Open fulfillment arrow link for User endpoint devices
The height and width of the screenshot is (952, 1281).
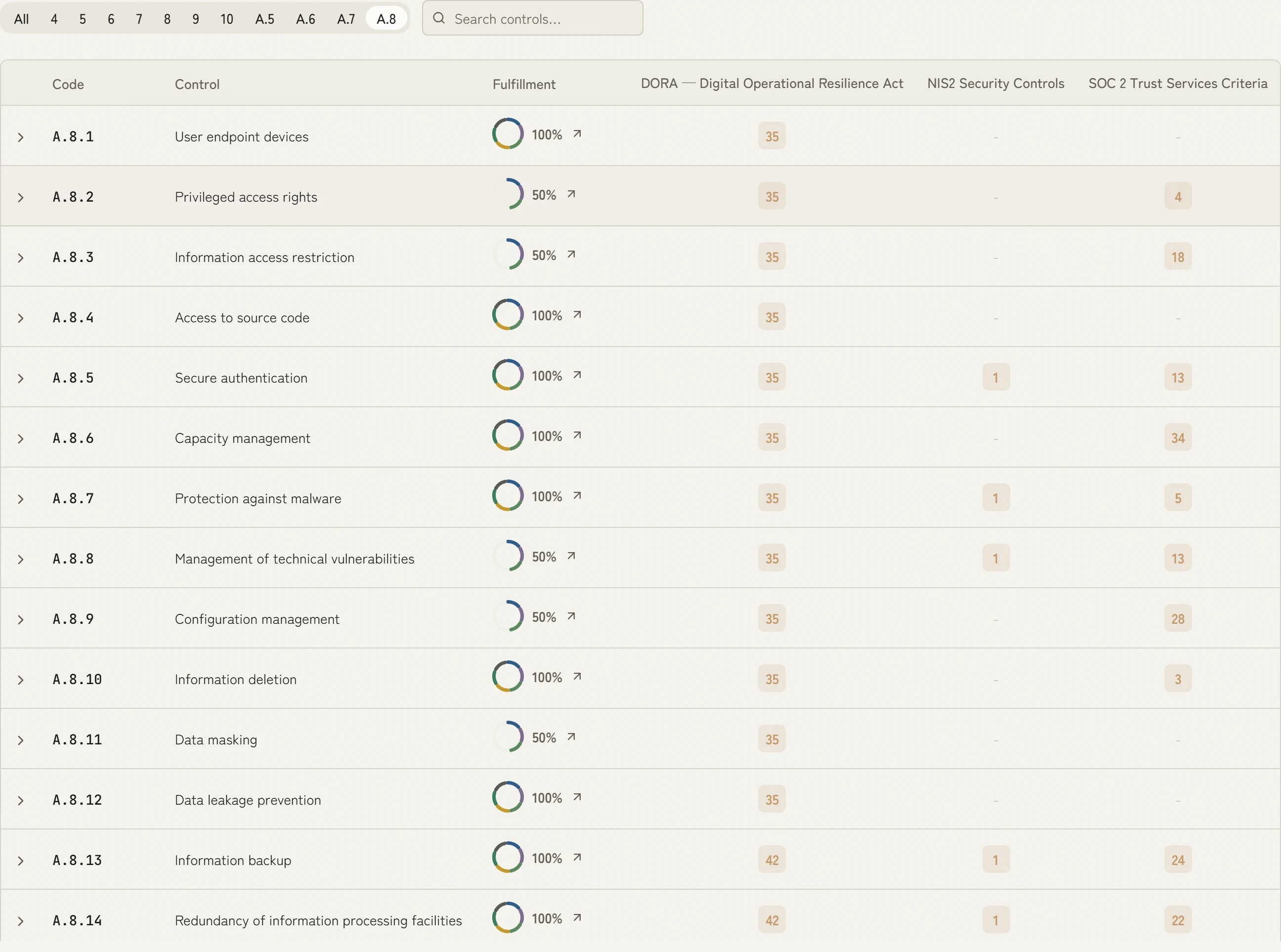pos(577,133)
